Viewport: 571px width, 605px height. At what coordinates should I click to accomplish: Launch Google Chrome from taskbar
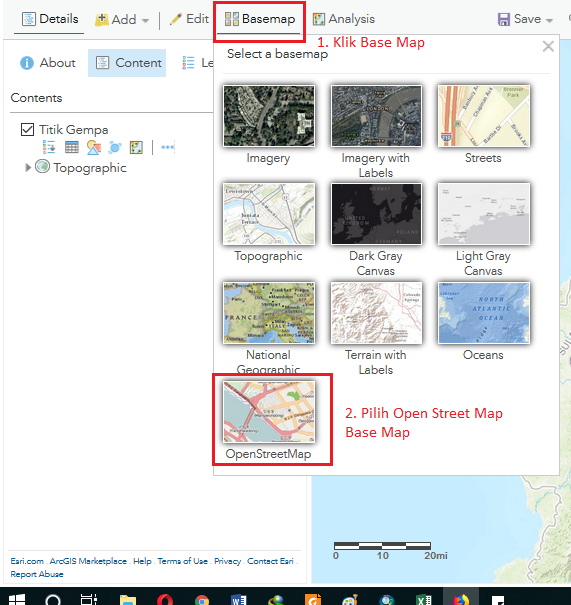pos(202,600)
